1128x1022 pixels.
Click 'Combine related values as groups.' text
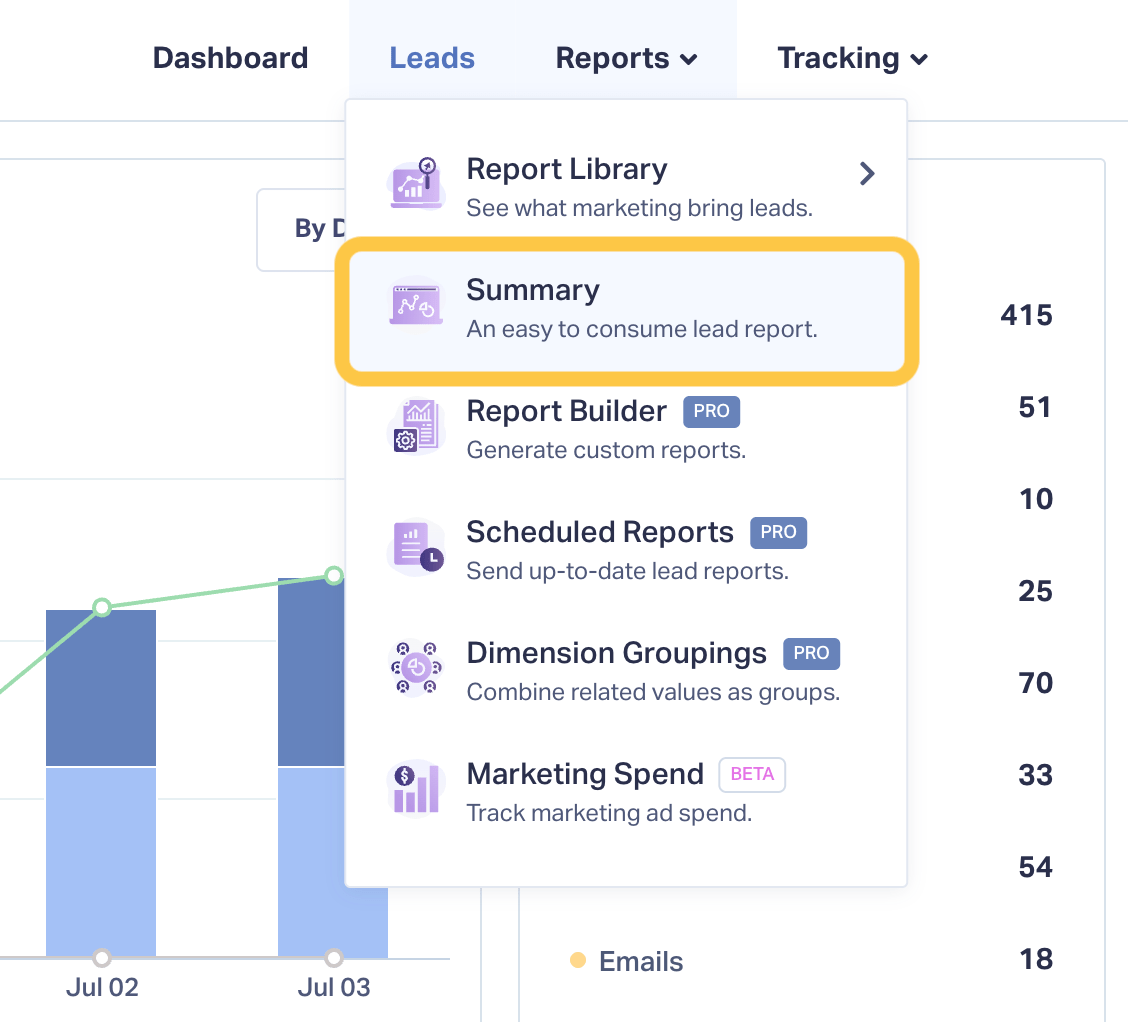tap(653, 692)
